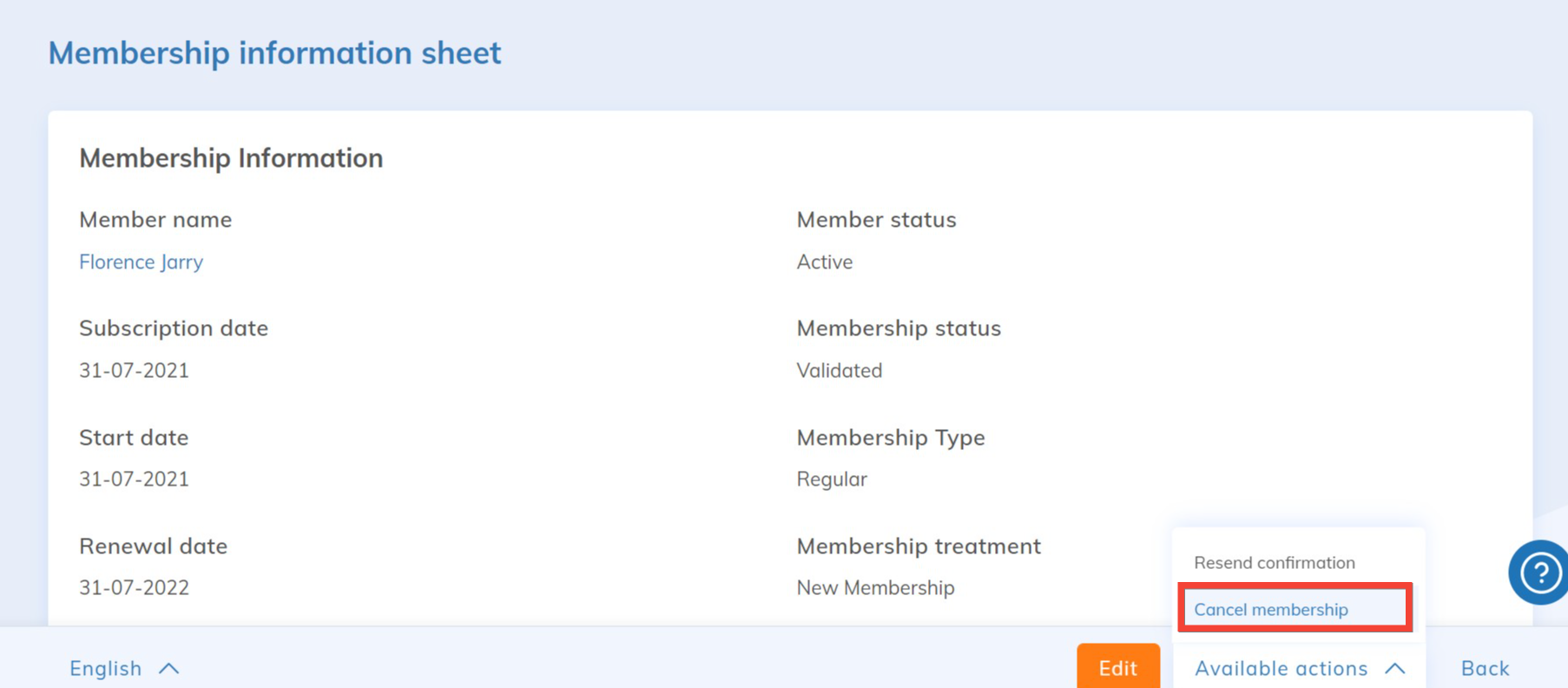Image resolution: width=1568 pixels, height=688 pixels.
Task: Collapse the Available actions dropdown
Action: 1281,668
